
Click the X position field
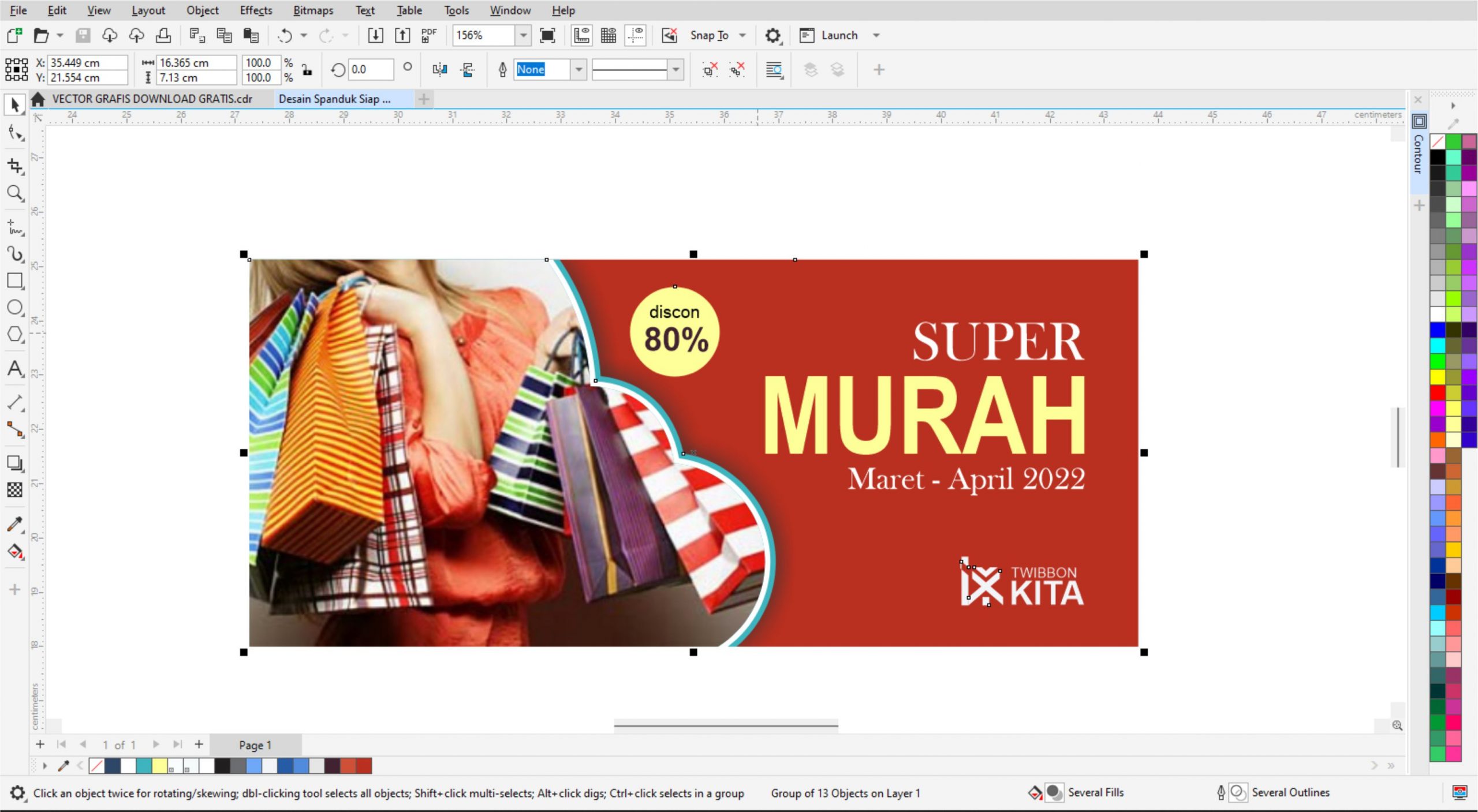point(88,62)
